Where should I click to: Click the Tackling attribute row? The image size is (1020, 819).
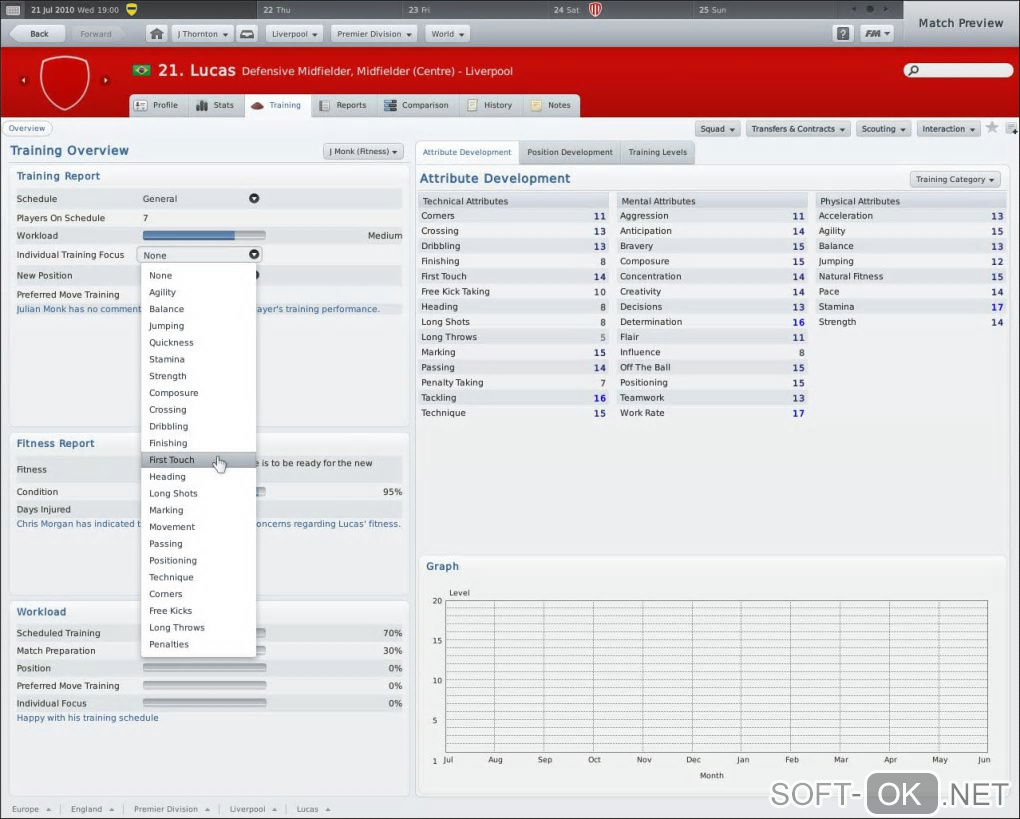513,398
